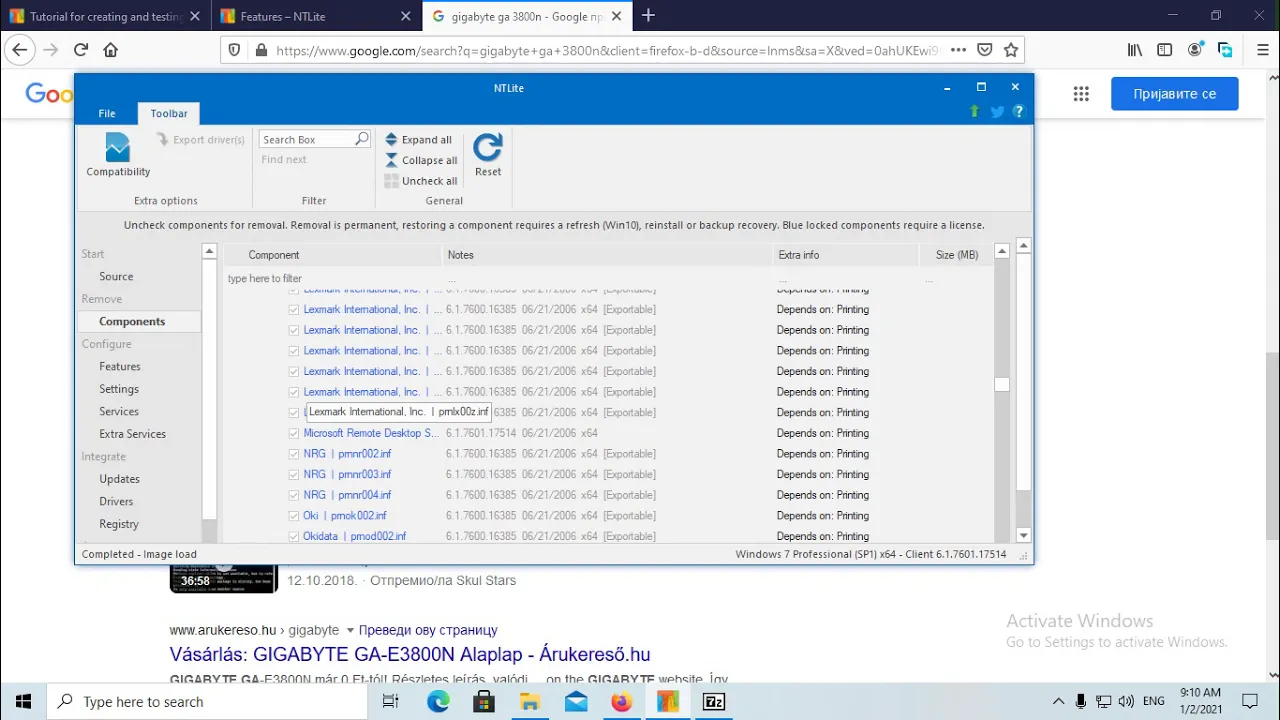Screen dimensions: 1280x720
Task: Uncheck the Oki pmok002.inf checkbox
Action: 293,516
